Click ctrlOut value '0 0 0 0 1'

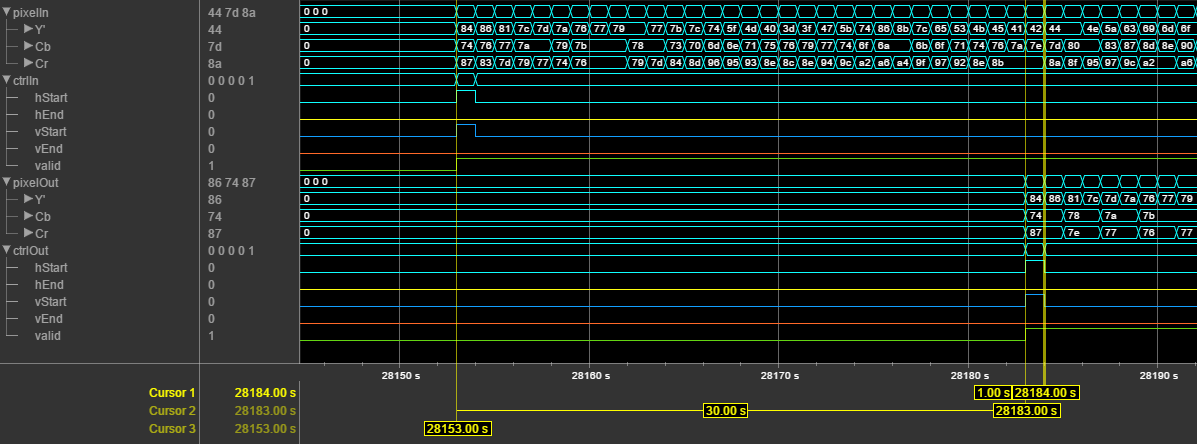[231, 251]
